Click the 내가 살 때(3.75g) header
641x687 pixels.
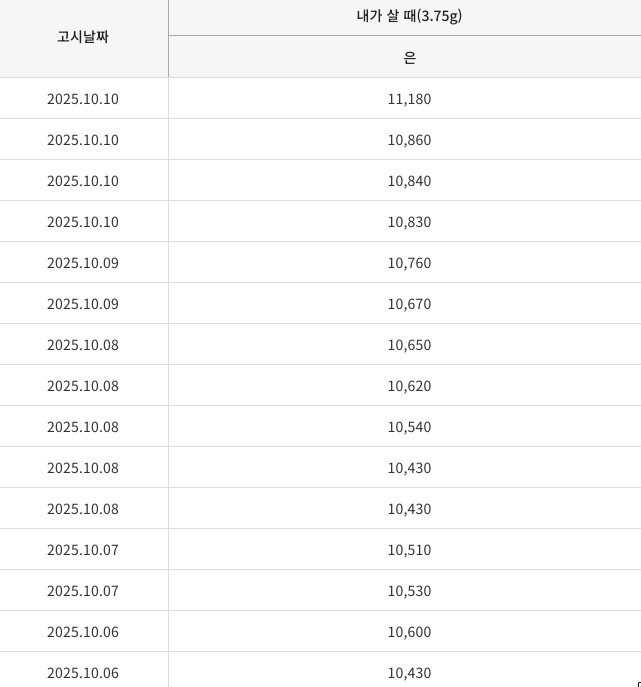[409, 16]
